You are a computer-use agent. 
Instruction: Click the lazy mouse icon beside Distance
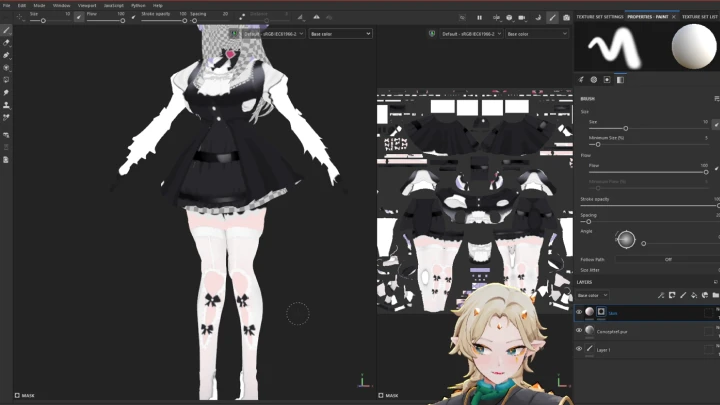pyautogui.click(x=242, y=17)
